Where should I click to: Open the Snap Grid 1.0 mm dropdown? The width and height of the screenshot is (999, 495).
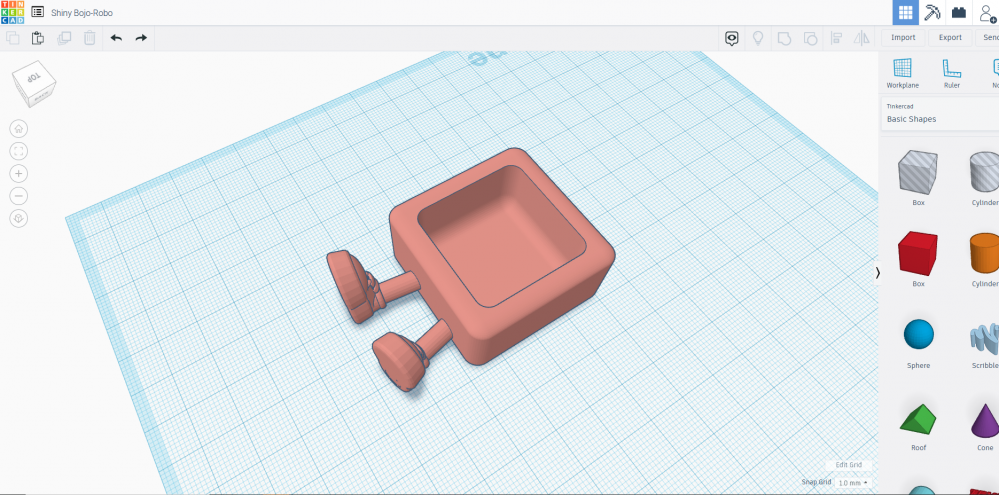pyautogui.click(x=853, y=483)
